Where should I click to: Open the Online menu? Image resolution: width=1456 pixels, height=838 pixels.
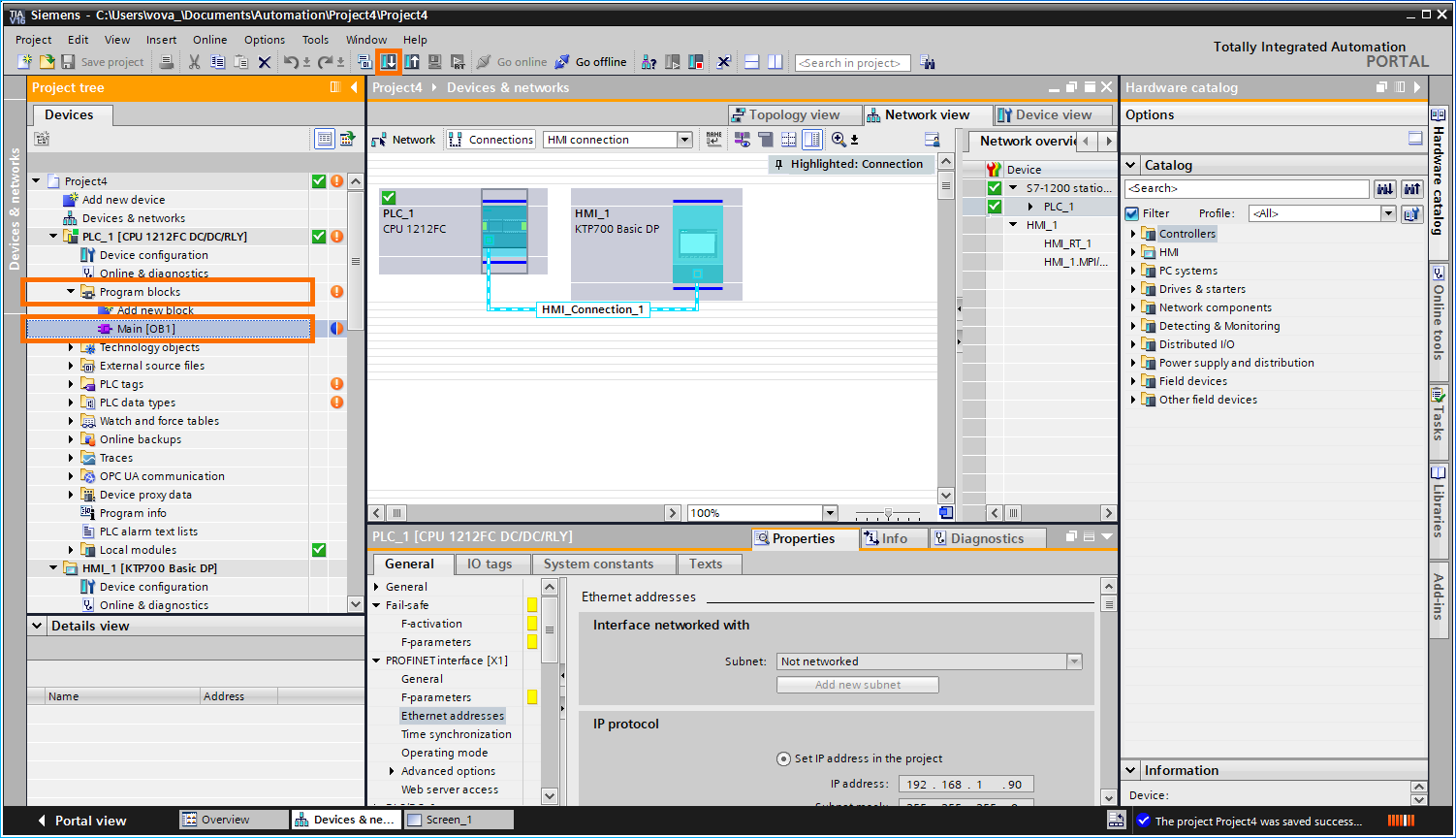coord(209,40)
